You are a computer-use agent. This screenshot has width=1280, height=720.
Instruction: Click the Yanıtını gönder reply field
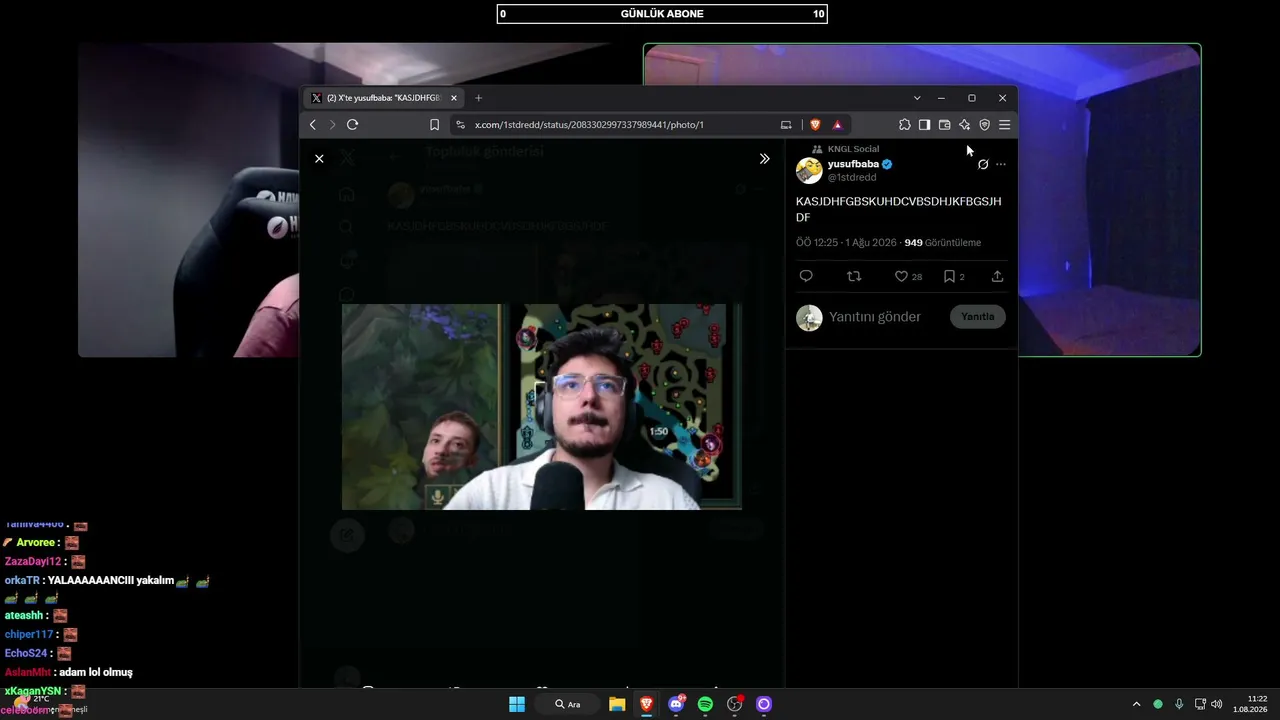click(875, 317)
